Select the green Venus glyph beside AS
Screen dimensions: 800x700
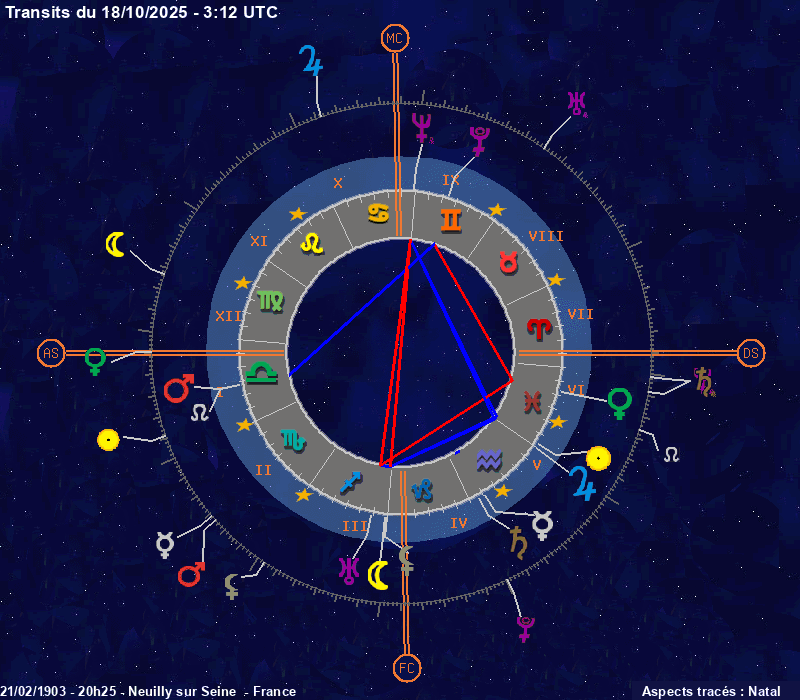(x=95, y=360)
